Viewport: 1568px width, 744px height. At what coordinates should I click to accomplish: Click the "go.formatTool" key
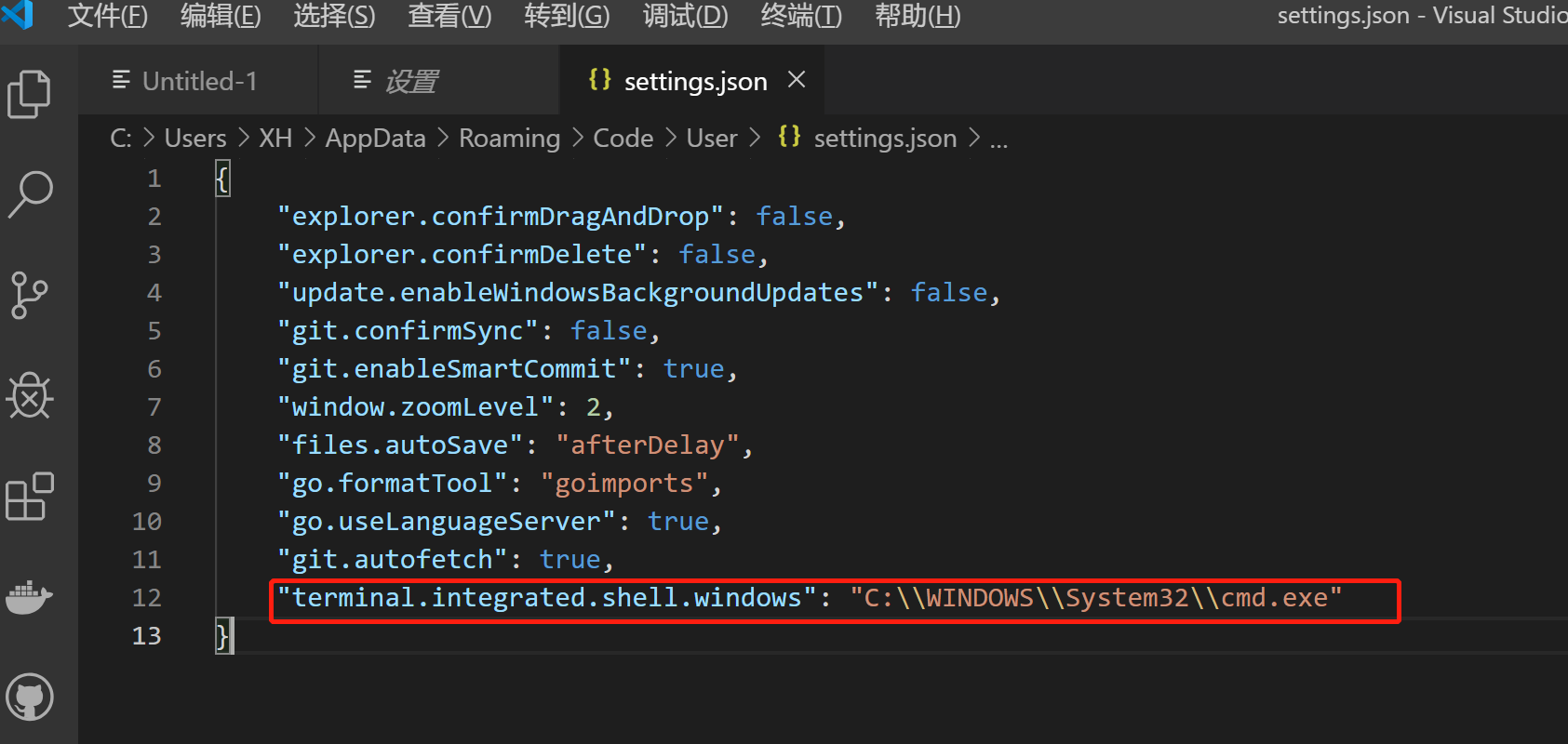(393, 483)
